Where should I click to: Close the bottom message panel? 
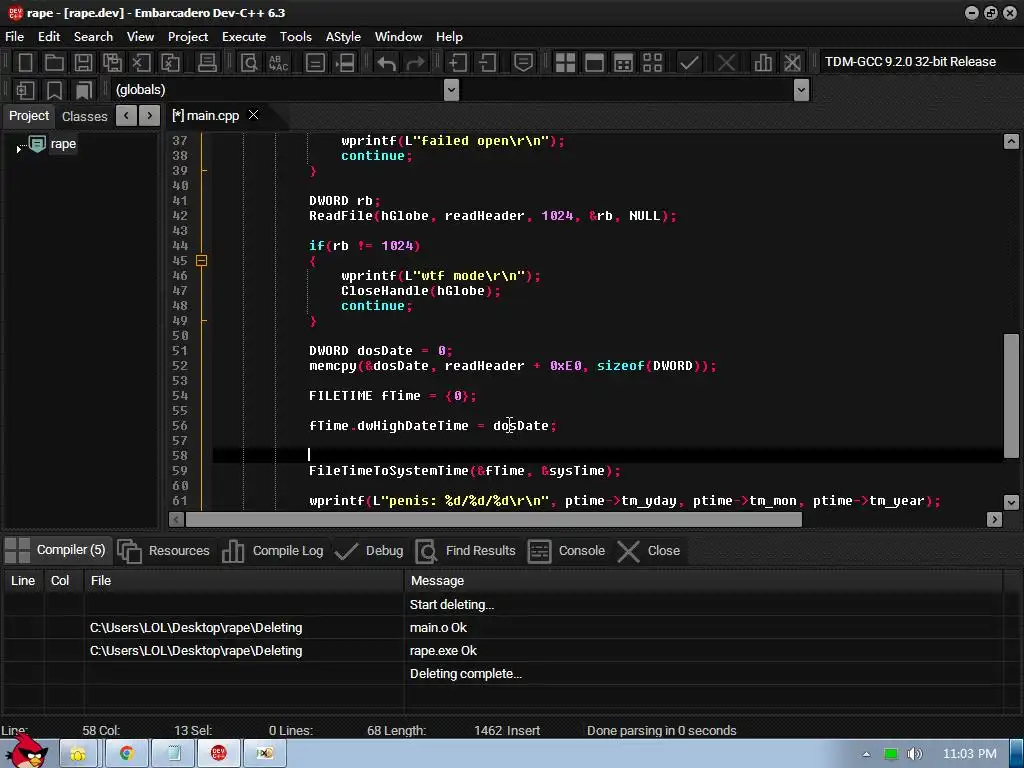(x=648, y=551)
